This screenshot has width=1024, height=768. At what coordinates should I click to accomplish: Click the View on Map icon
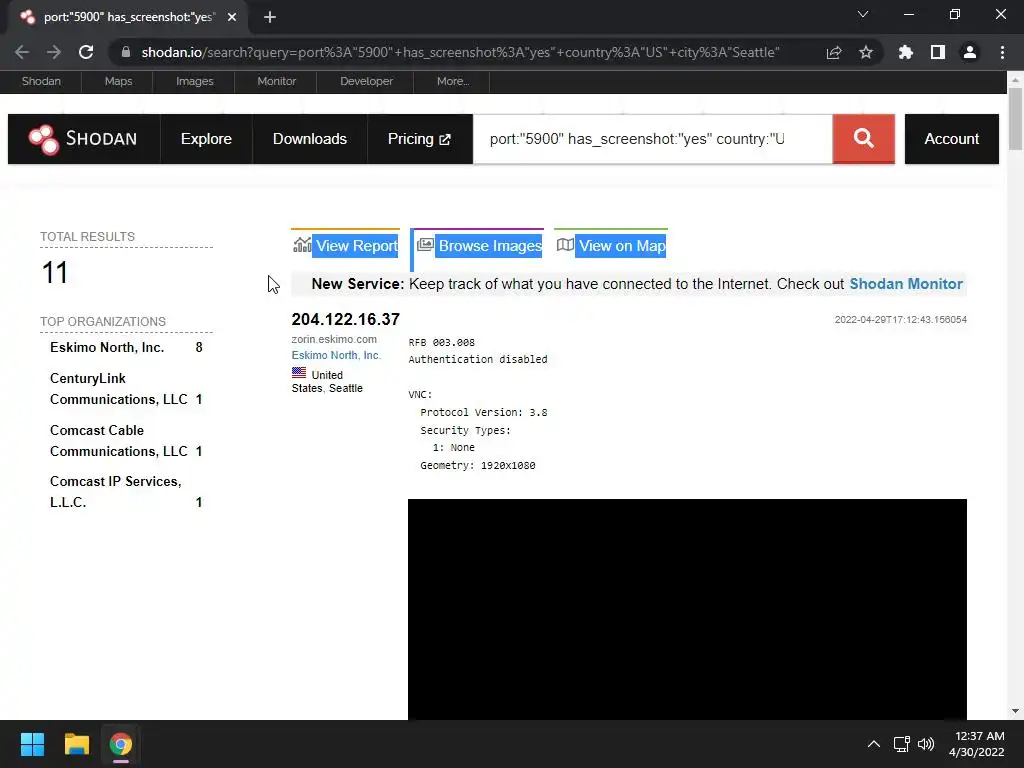(565, 245)
